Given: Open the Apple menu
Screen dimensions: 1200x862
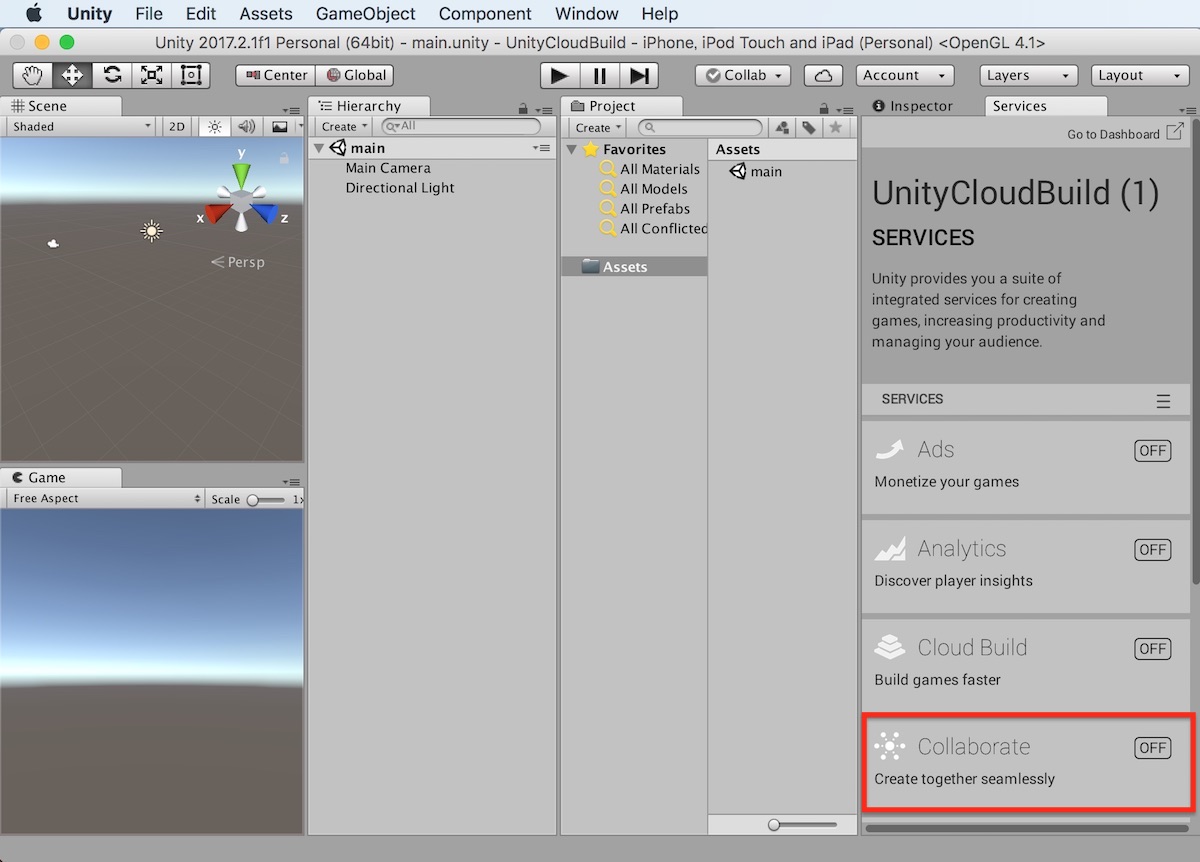Looking at the screenshot, I should click(x=34, y=14).
